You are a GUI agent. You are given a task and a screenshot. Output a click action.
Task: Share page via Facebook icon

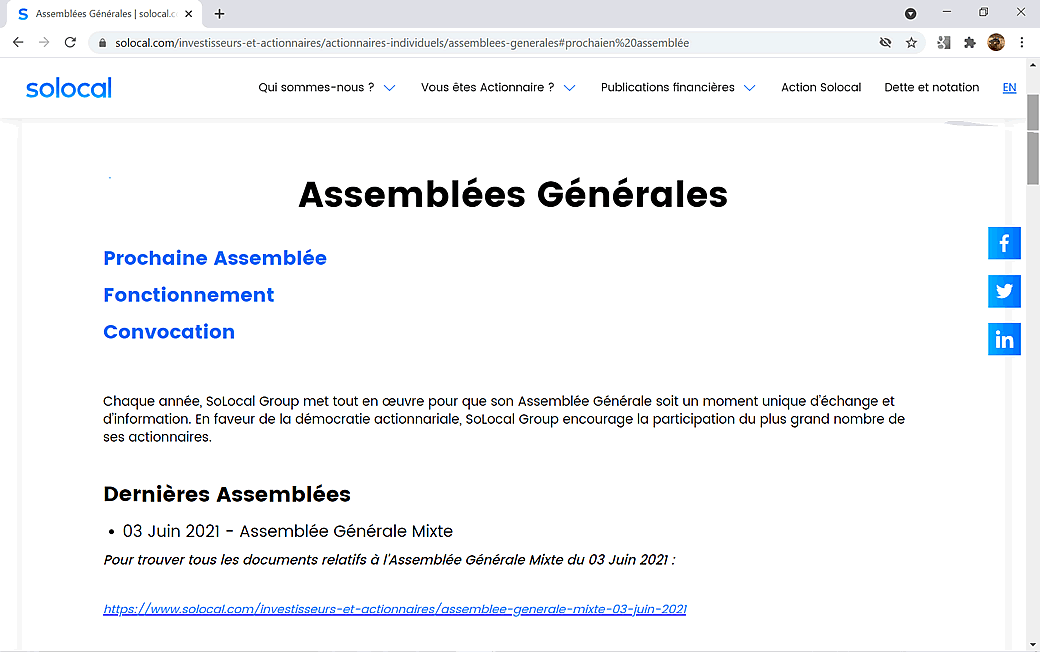tap(1004, 243)
